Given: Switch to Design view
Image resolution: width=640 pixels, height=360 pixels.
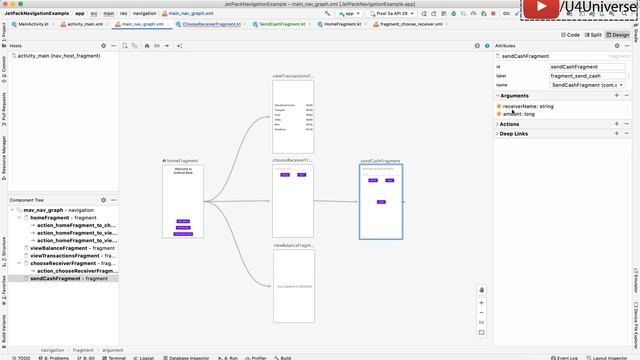Looking at the screenshot, I should pos(618,35).
